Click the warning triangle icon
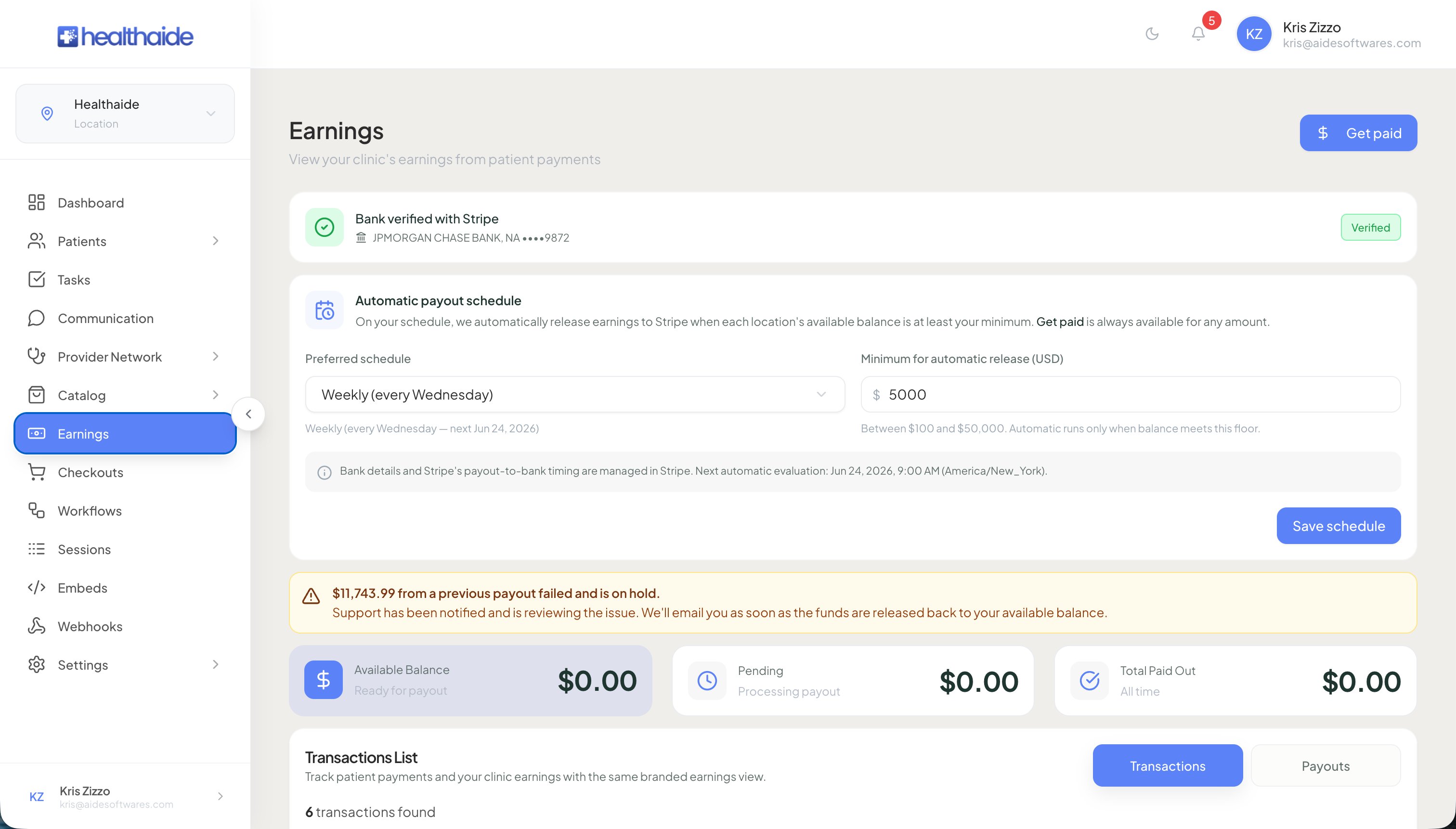 coord(311,596)
